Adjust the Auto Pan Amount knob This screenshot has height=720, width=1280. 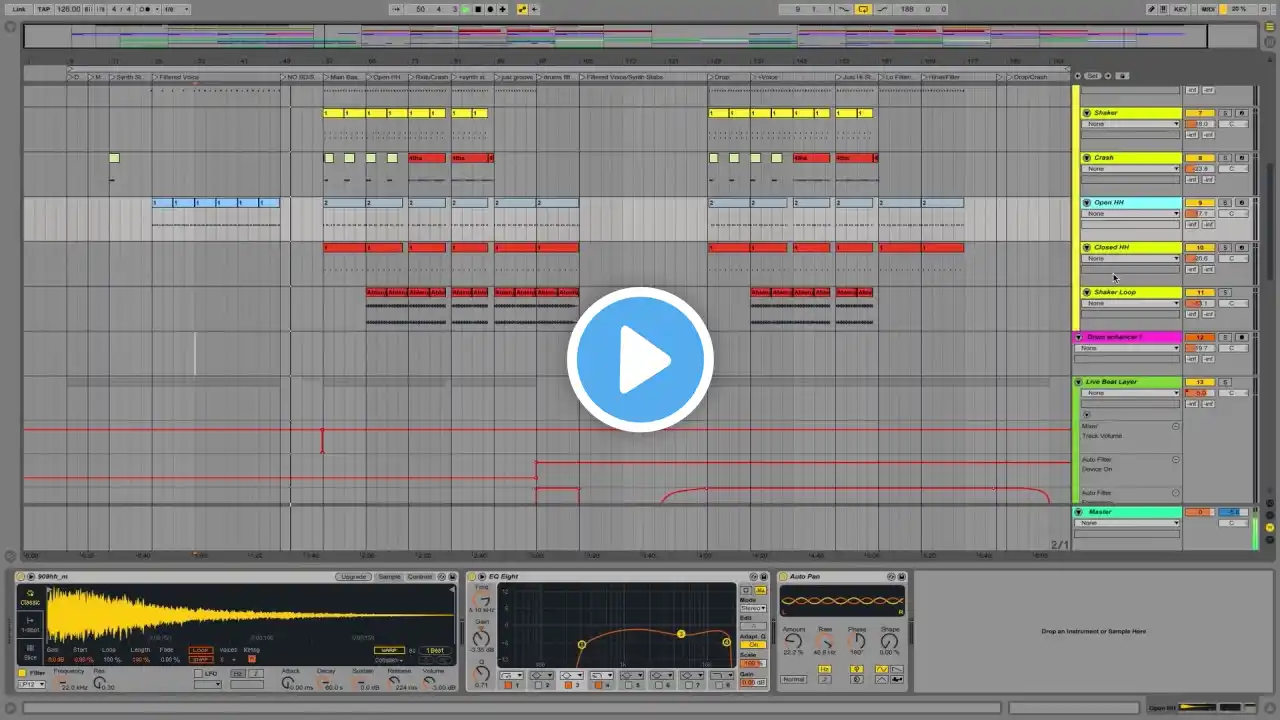[793, 642]
